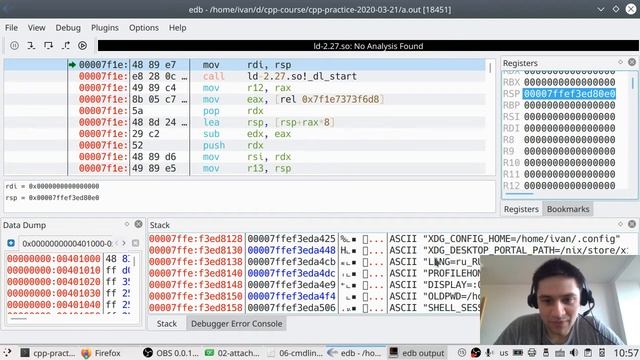The height and width of the screenshot is (360, 640).
Task: Click the data dump tab scroll-right arrow
Action: point(124,243)
